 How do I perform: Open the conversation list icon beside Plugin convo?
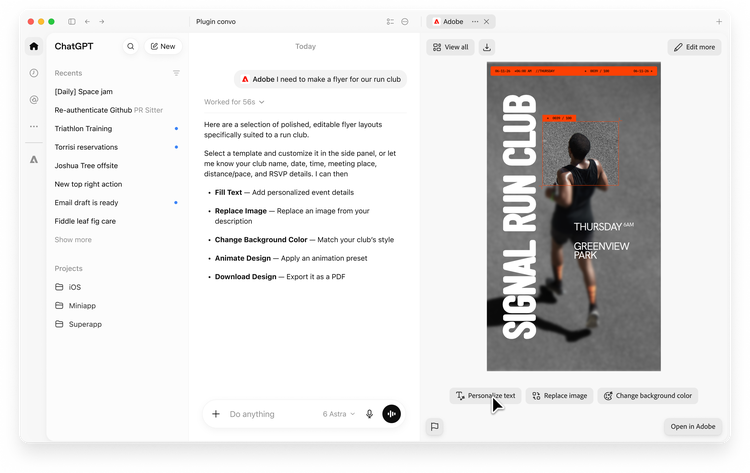(390, 22)
